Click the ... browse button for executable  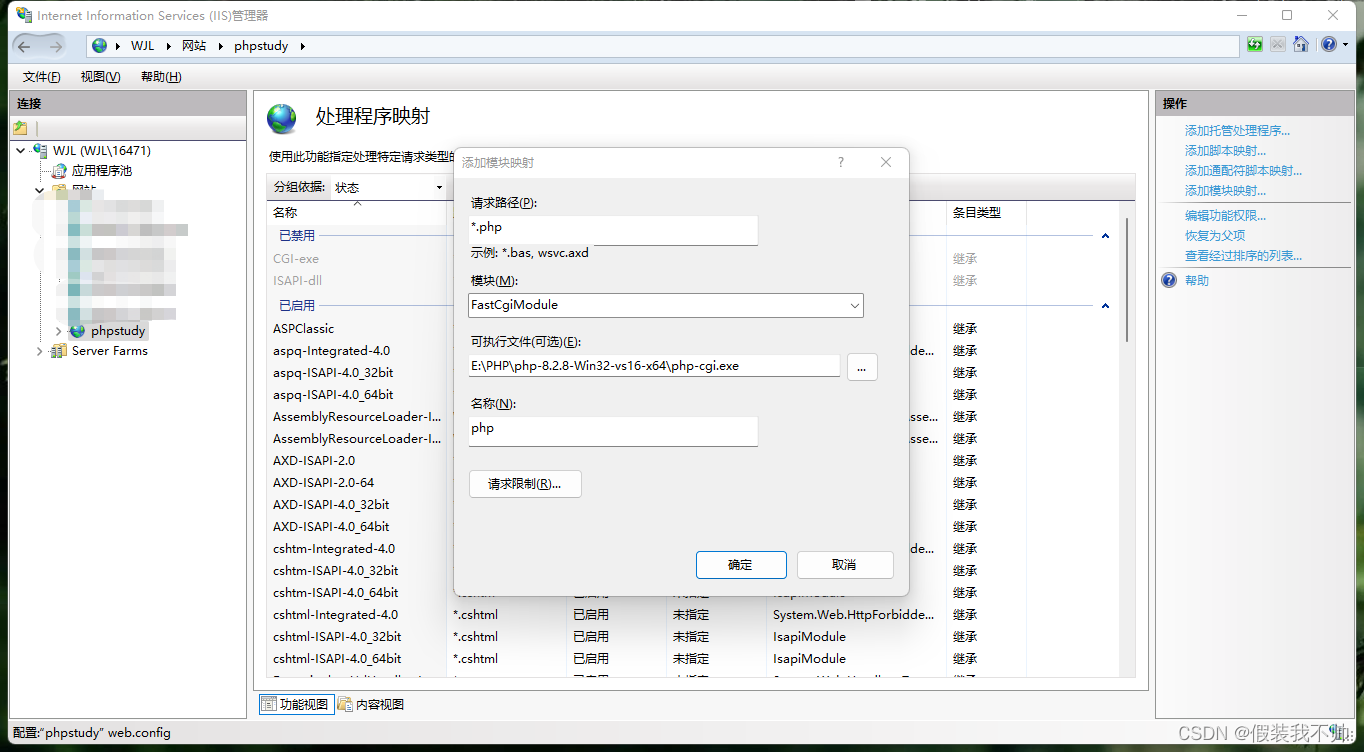pos(862,367)
